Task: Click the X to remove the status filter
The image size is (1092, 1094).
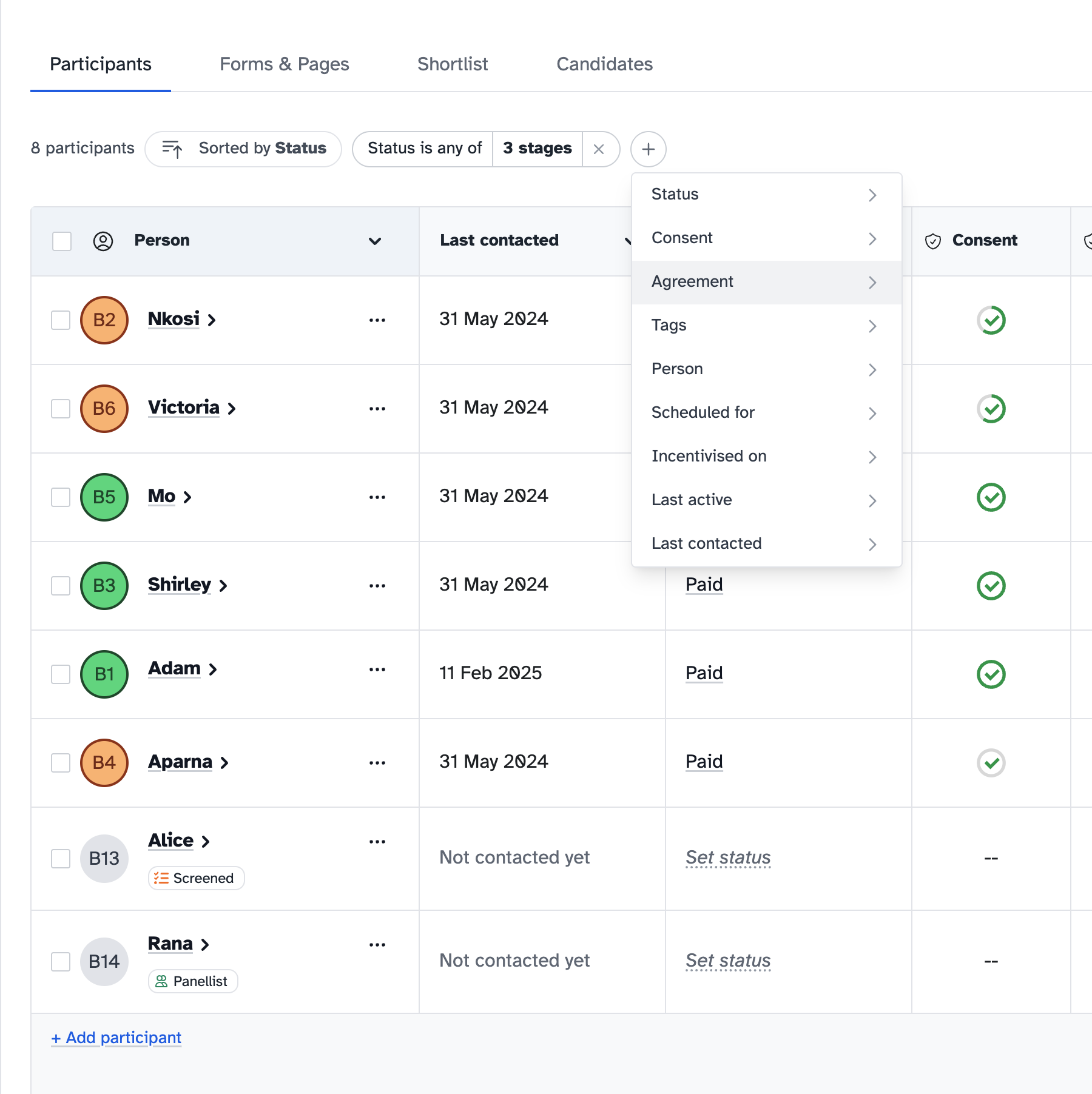Action: [x=600, y=149]
